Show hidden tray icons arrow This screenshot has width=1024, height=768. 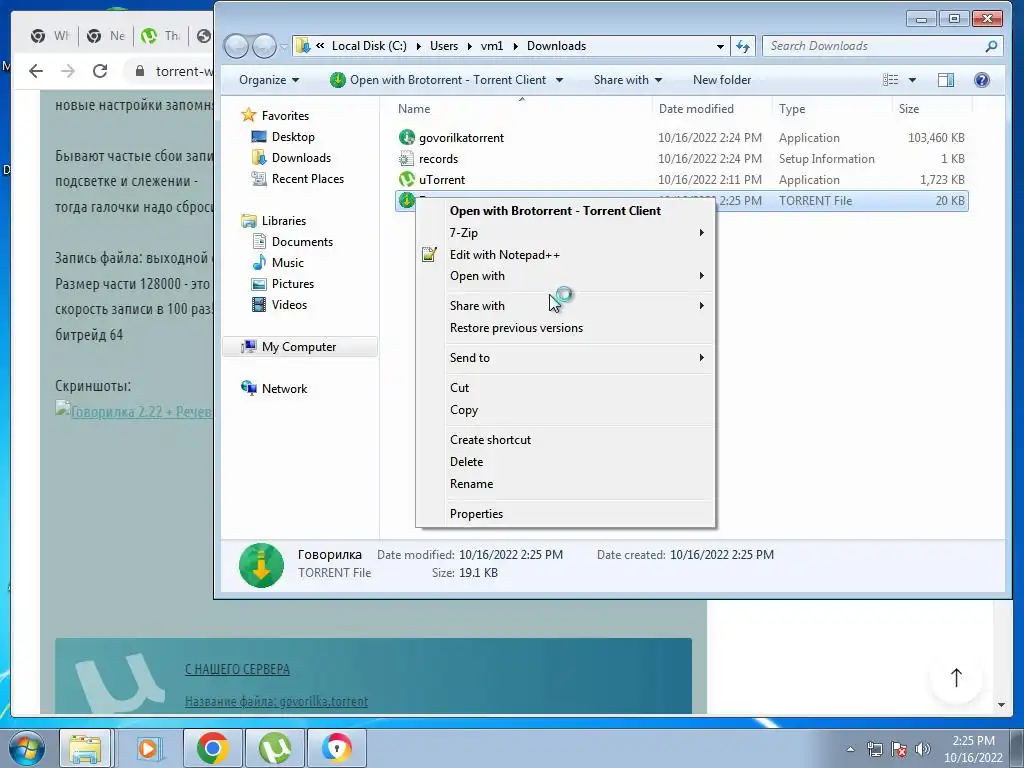click(x=850, y=749)
